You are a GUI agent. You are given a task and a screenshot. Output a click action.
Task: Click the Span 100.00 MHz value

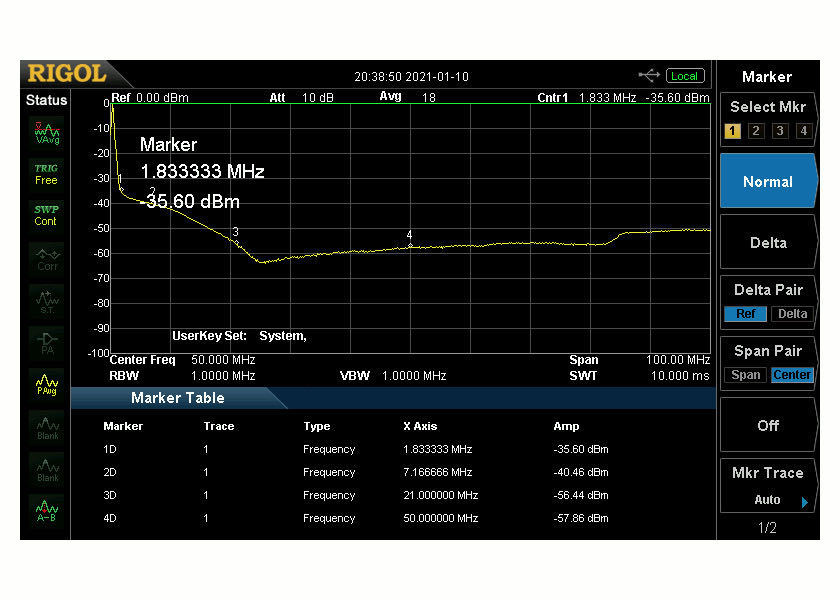click(x=678, y=360)
